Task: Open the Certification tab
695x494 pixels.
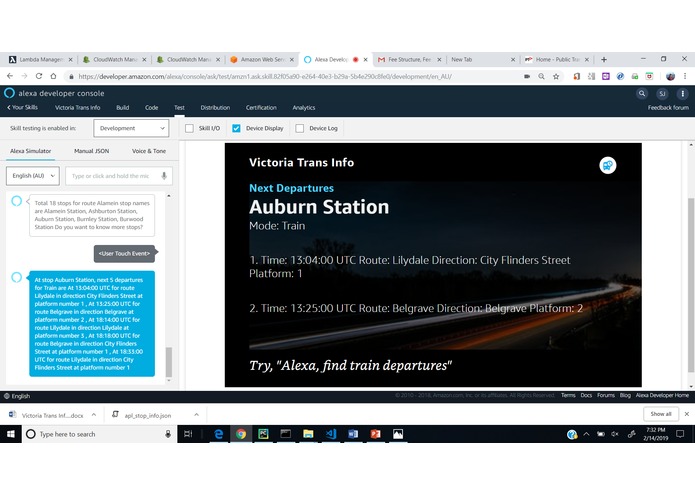Action: (261, 108)
